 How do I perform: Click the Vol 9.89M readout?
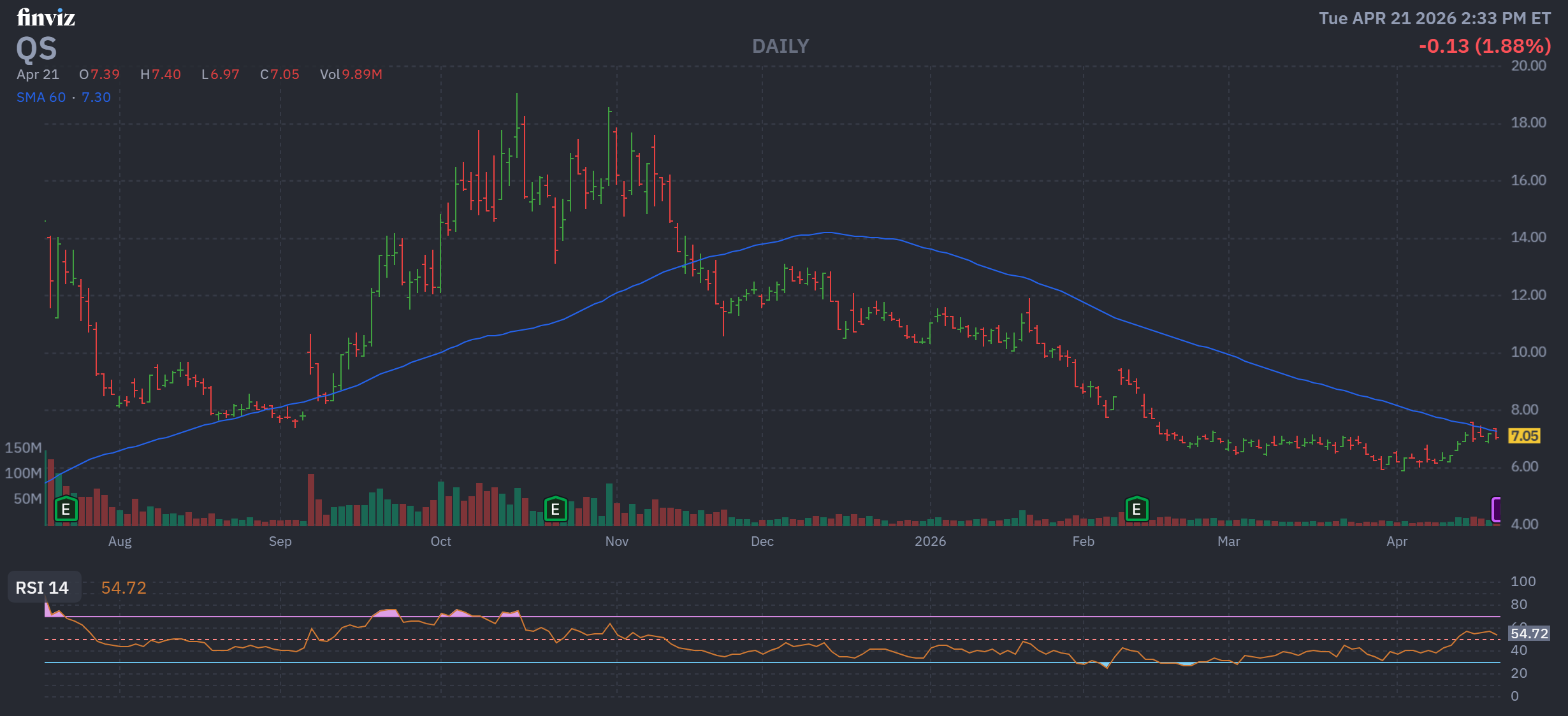pos(351,75)
